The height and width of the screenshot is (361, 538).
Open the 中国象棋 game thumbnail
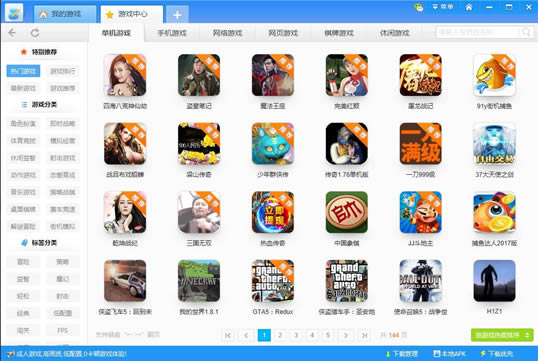347,212
